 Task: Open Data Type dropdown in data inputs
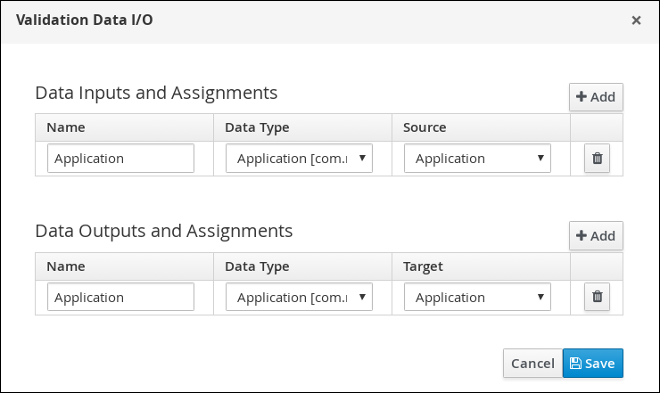coord(299,158)
